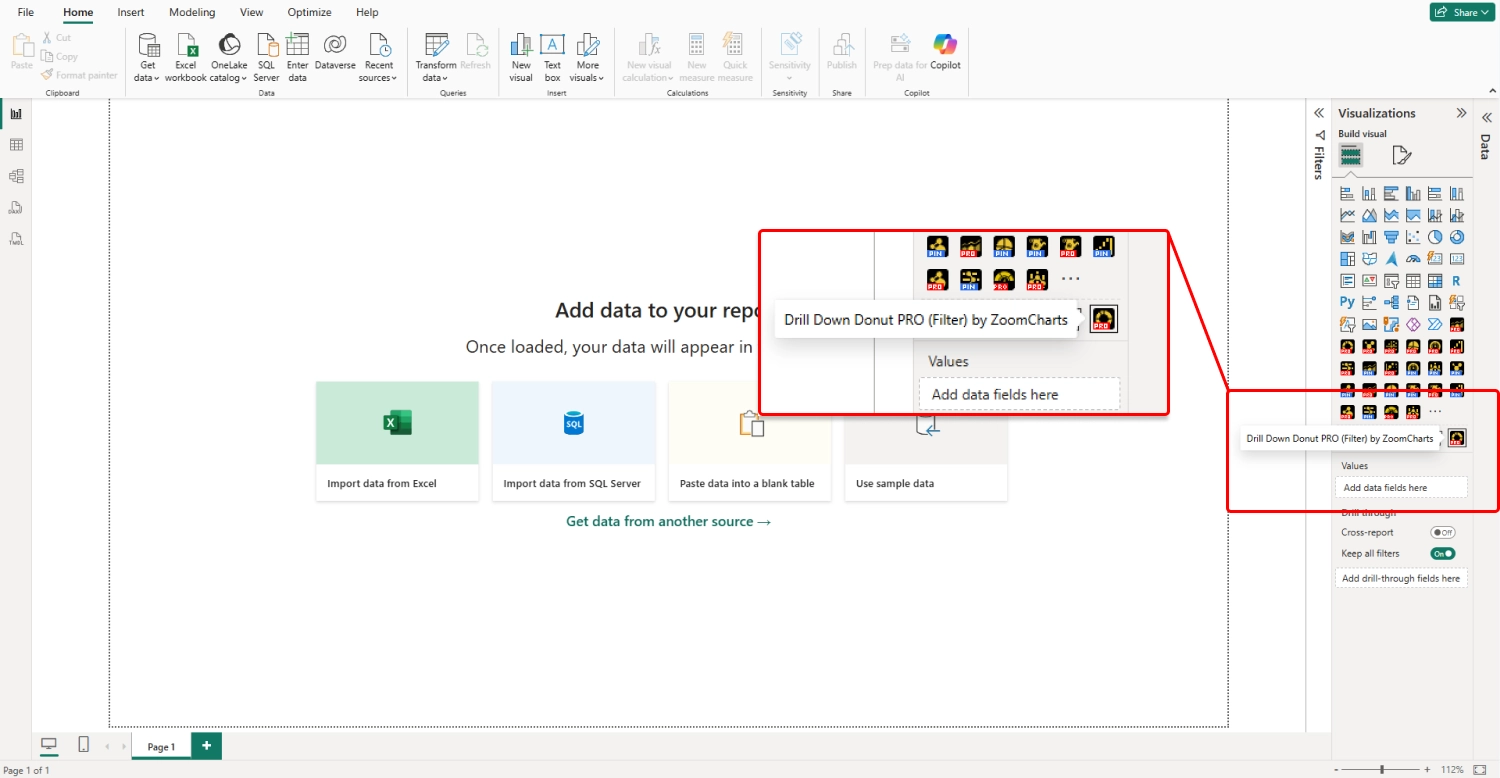
Task: Select the Scatter chart visual
Action: 1413,237
